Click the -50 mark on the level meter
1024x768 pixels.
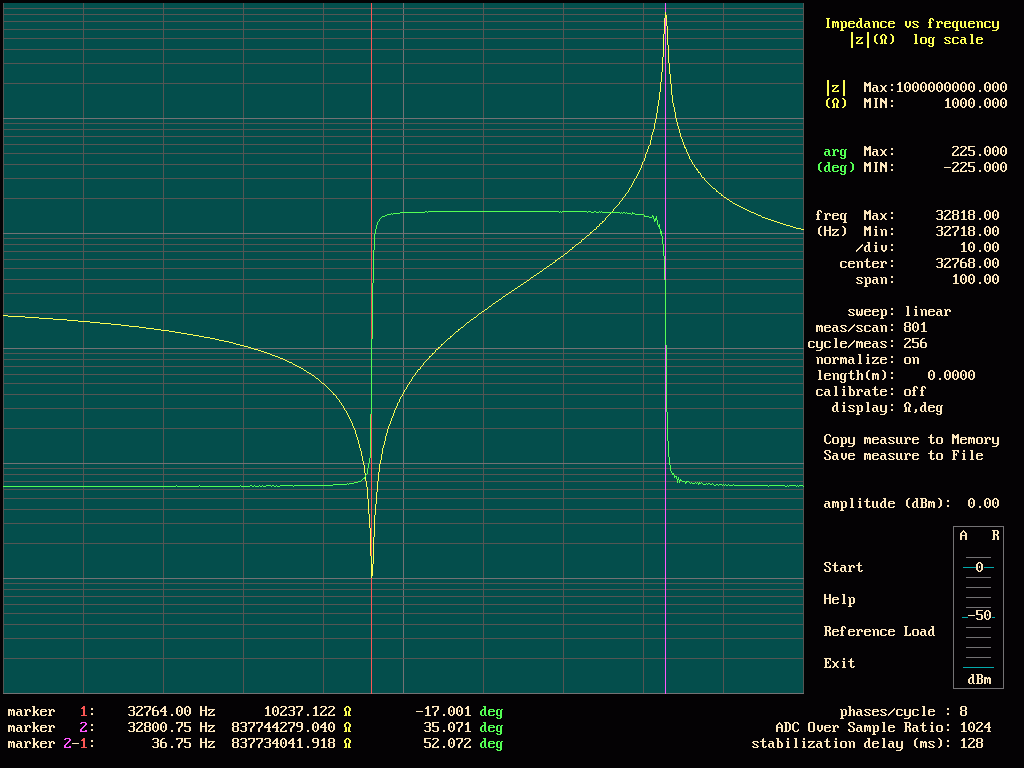click(x=979, y=616)
